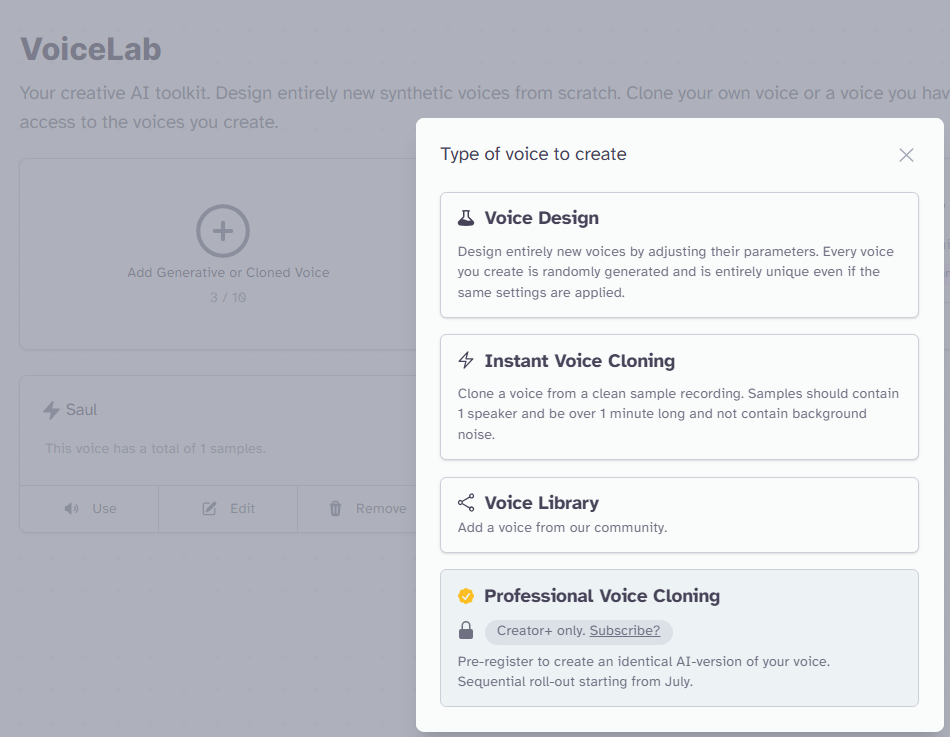Click 'Type of voice to create' title
Viewport: 950px width, 737px height.
coord(533,154)
